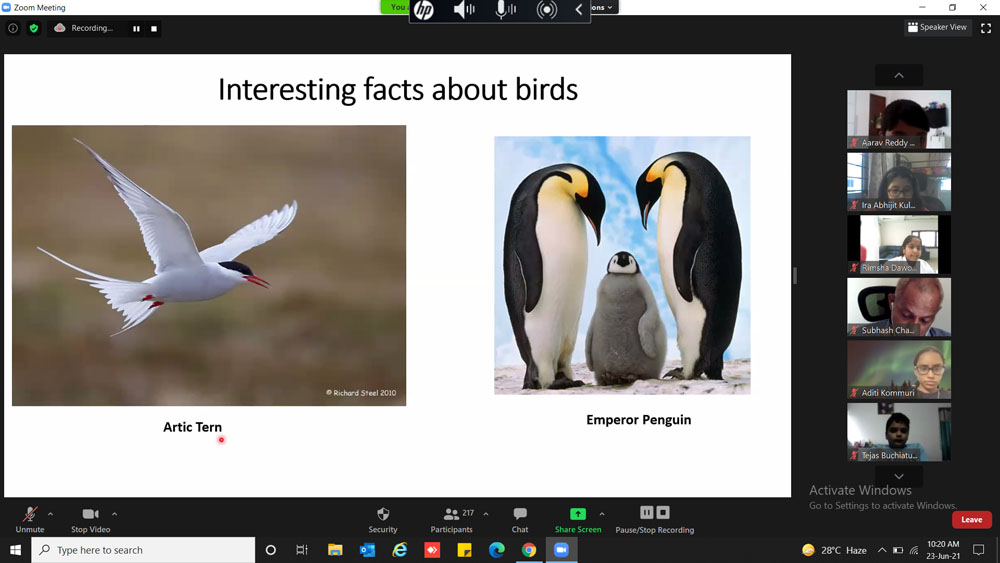This screenshot has height=563, width=1000.
Task: Collapse the HP overlay bar arrow
Action: pyautogui.click(x=579, y=10)
